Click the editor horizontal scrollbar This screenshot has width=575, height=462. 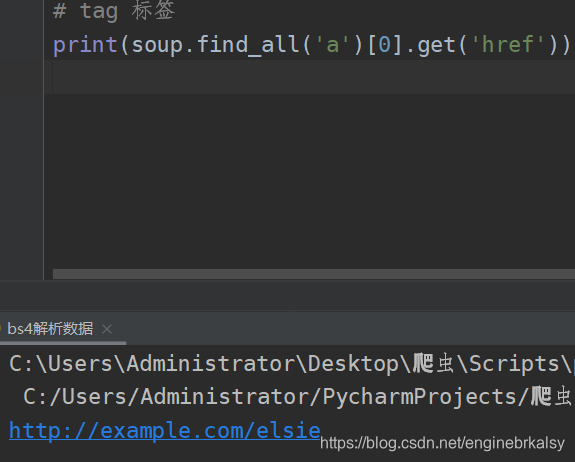(314, 274)
